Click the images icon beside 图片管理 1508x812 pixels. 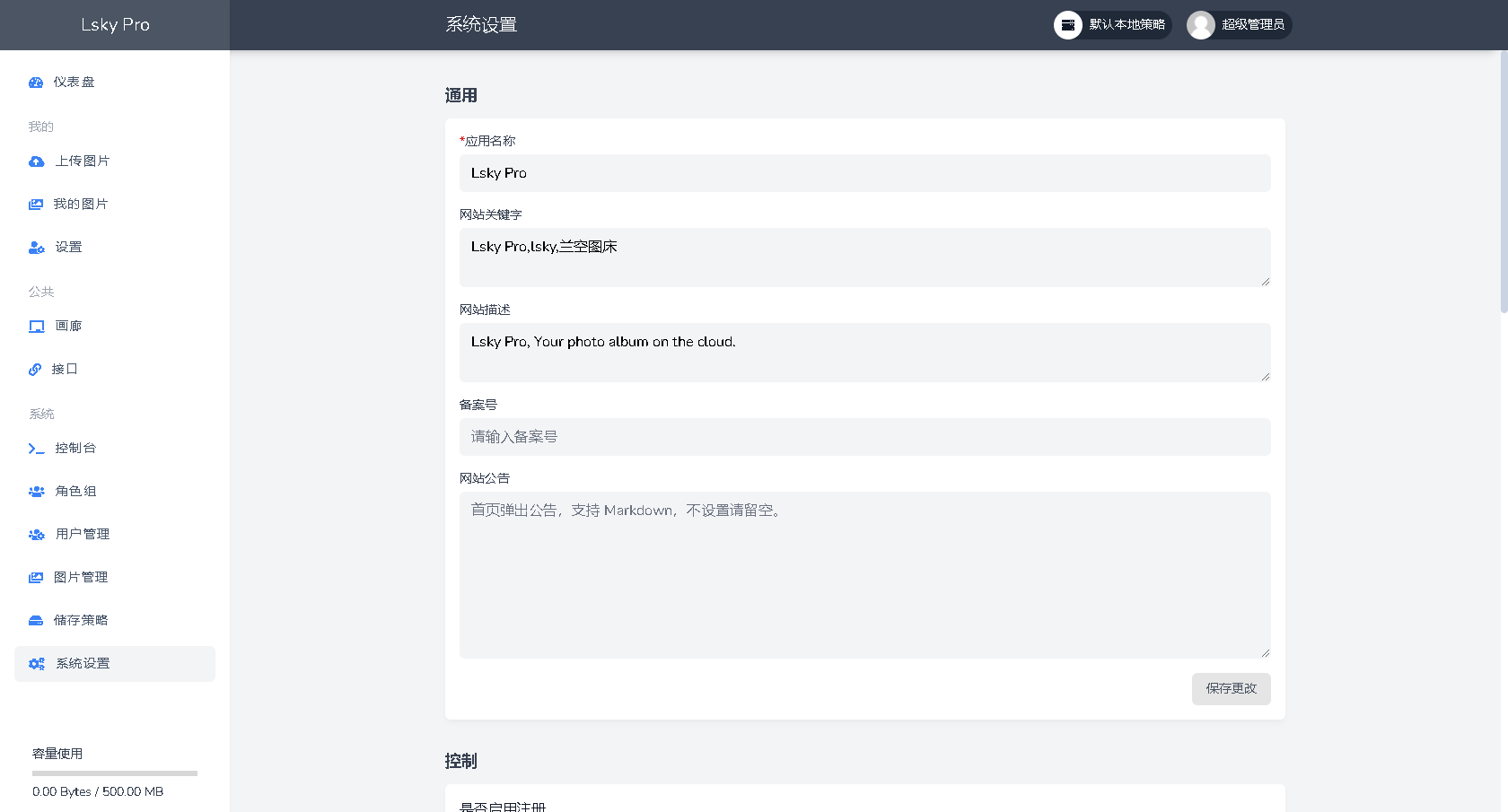(x=36, y=578)
